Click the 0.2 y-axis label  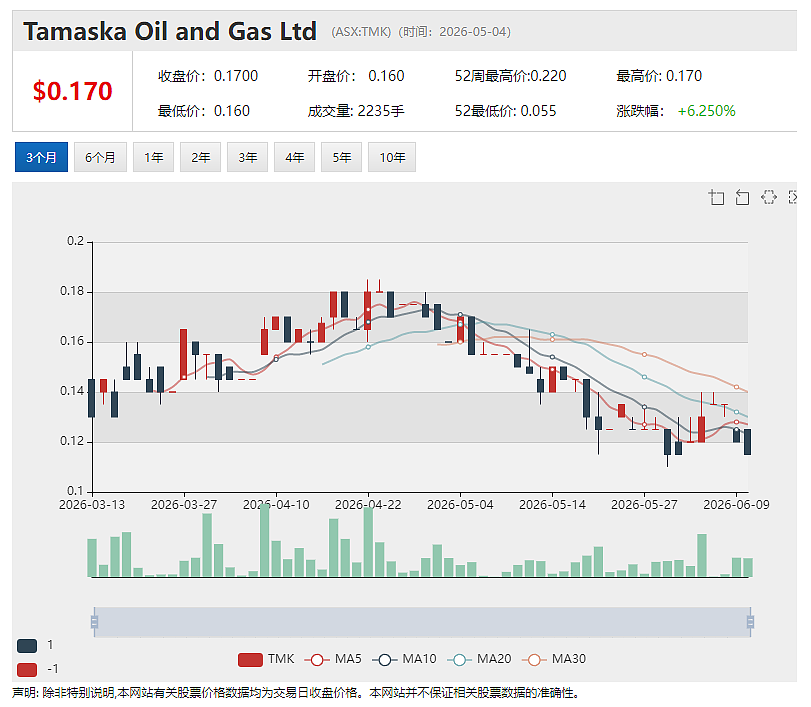click(76, 241)
